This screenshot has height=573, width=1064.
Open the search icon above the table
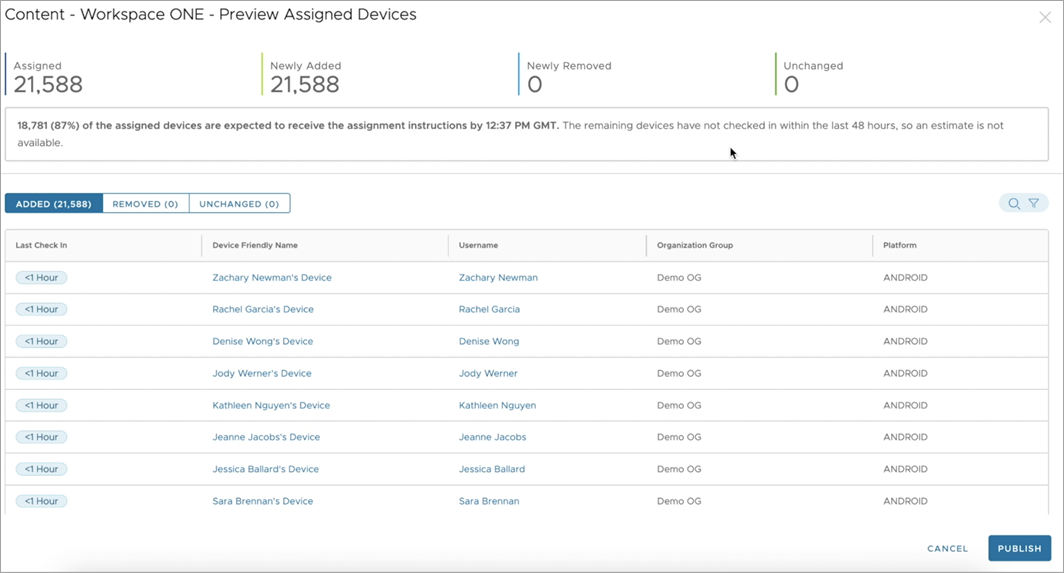pyautogui.click(x=1014, y=204)
